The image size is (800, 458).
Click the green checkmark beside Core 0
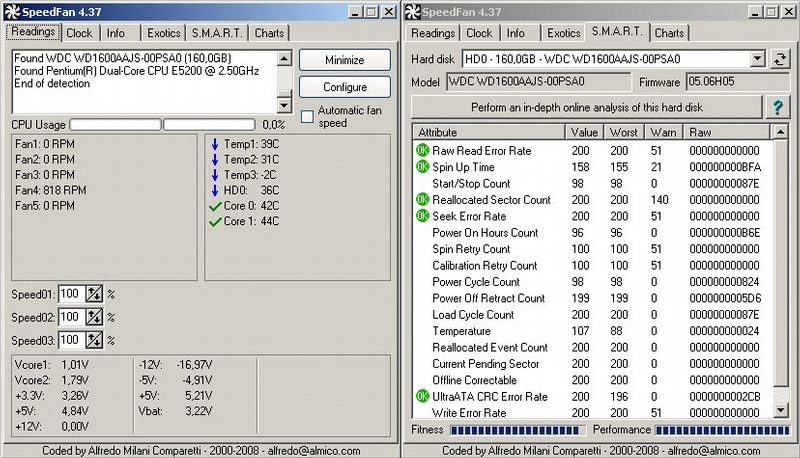tap(215, 206)
